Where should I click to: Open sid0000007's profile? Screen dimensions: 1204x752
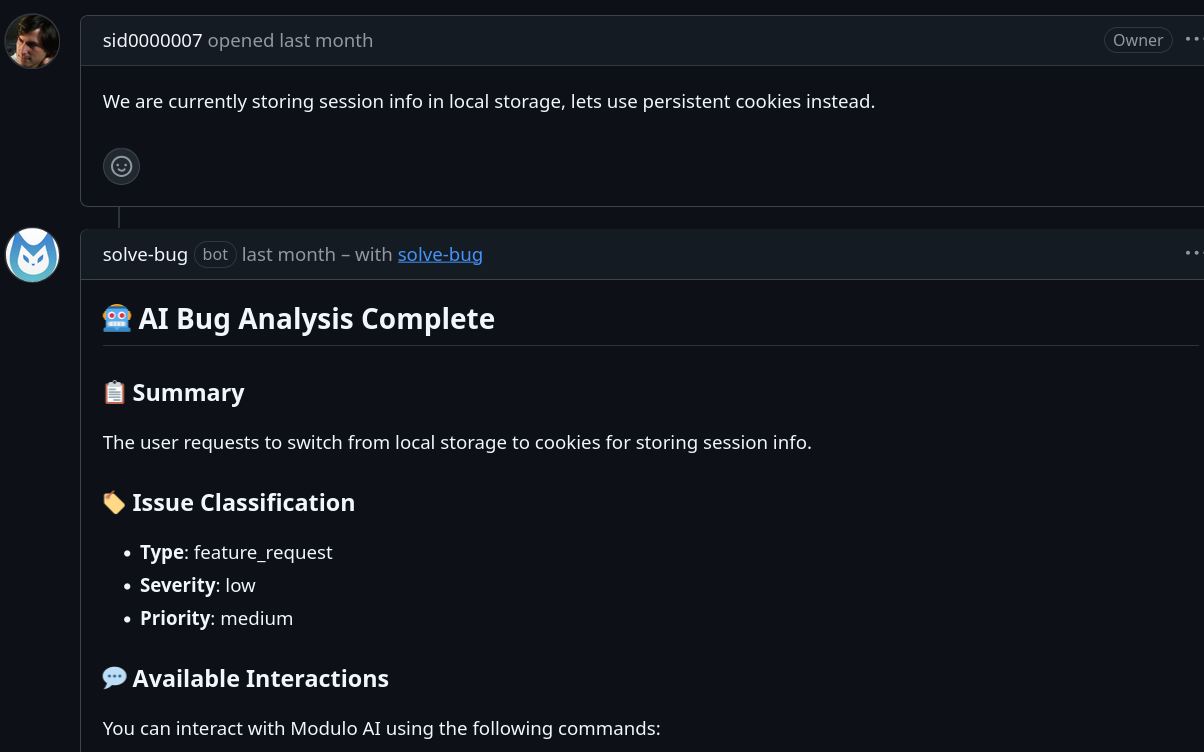click(151, 40)
